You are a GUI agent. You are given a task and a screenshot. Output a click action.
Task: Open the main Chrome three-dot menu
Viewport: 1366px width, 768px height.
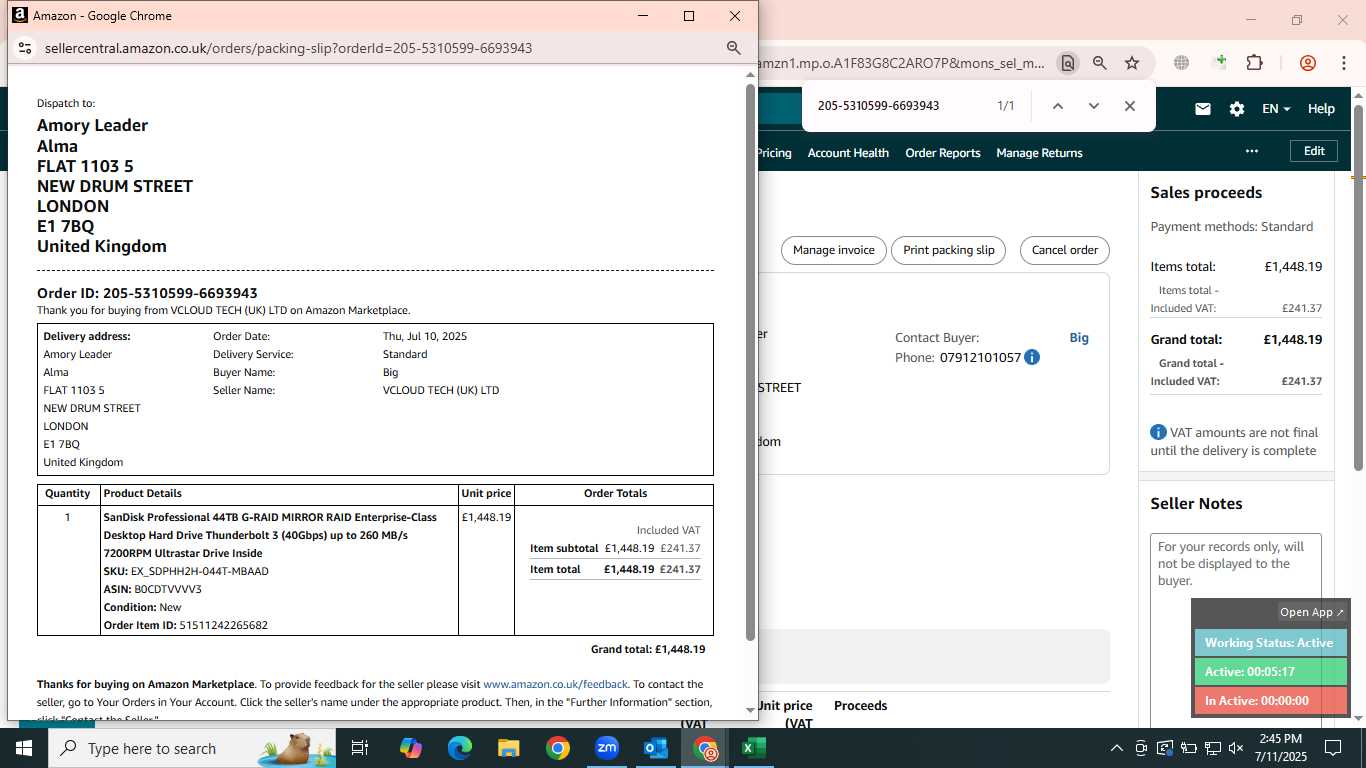click(x=1343, y=63)
